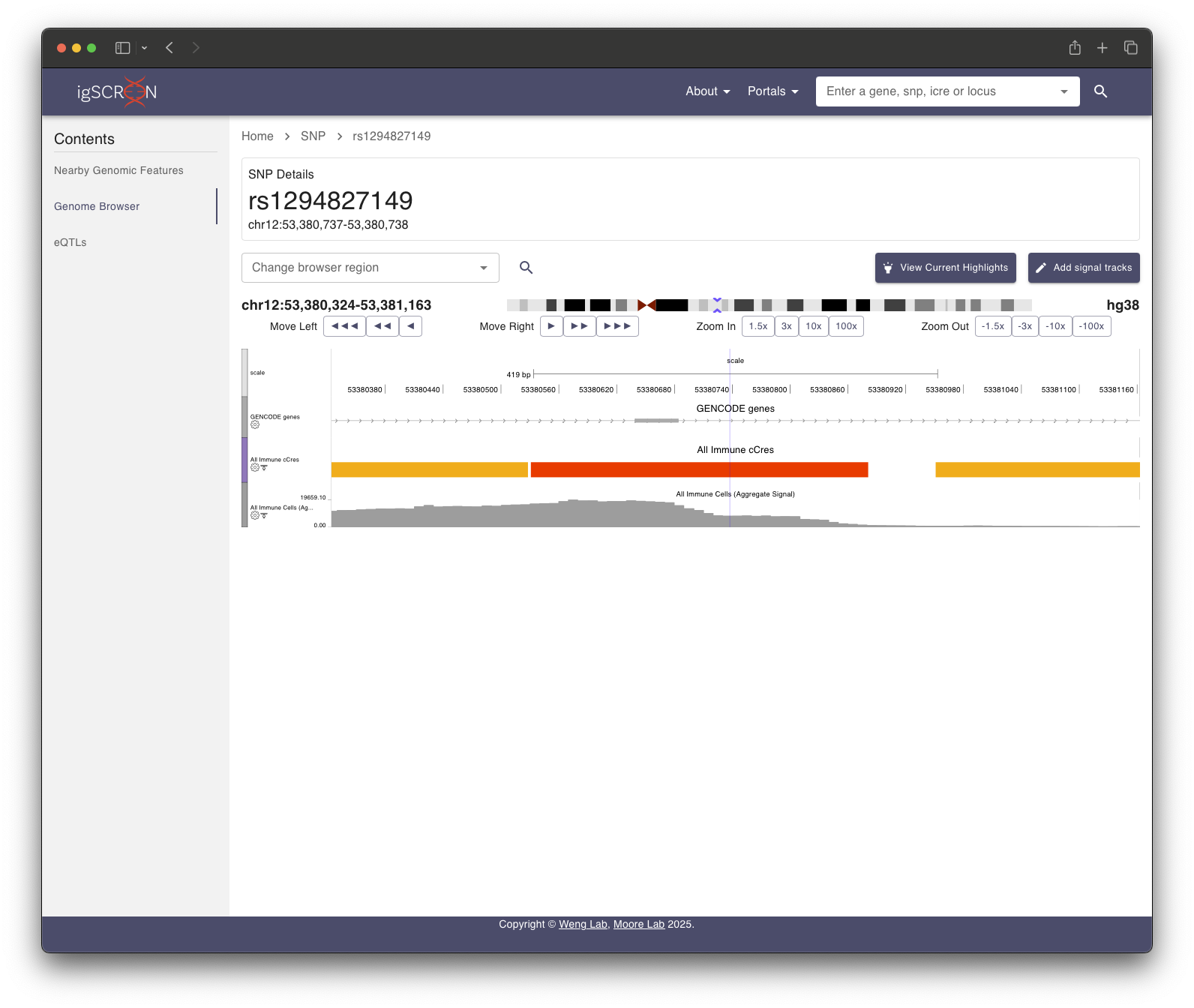Click View Current Highlights button

[945, 268]
